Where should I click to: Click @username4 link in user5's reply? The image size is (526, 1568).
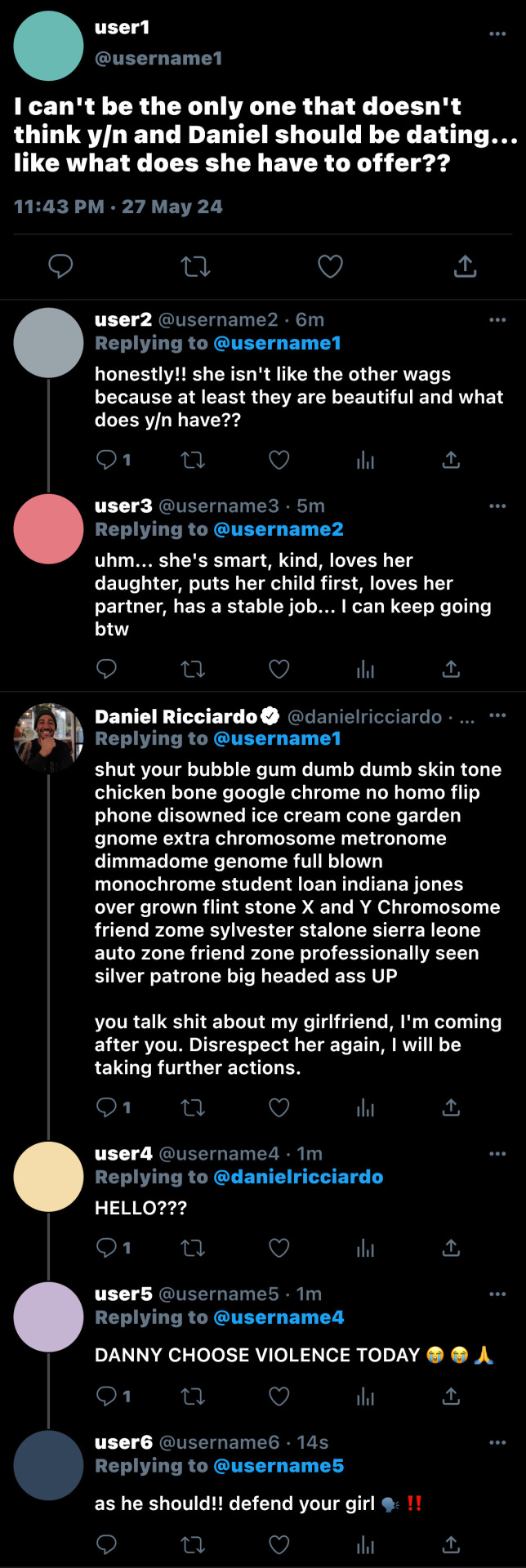[x=279, y=1317]
